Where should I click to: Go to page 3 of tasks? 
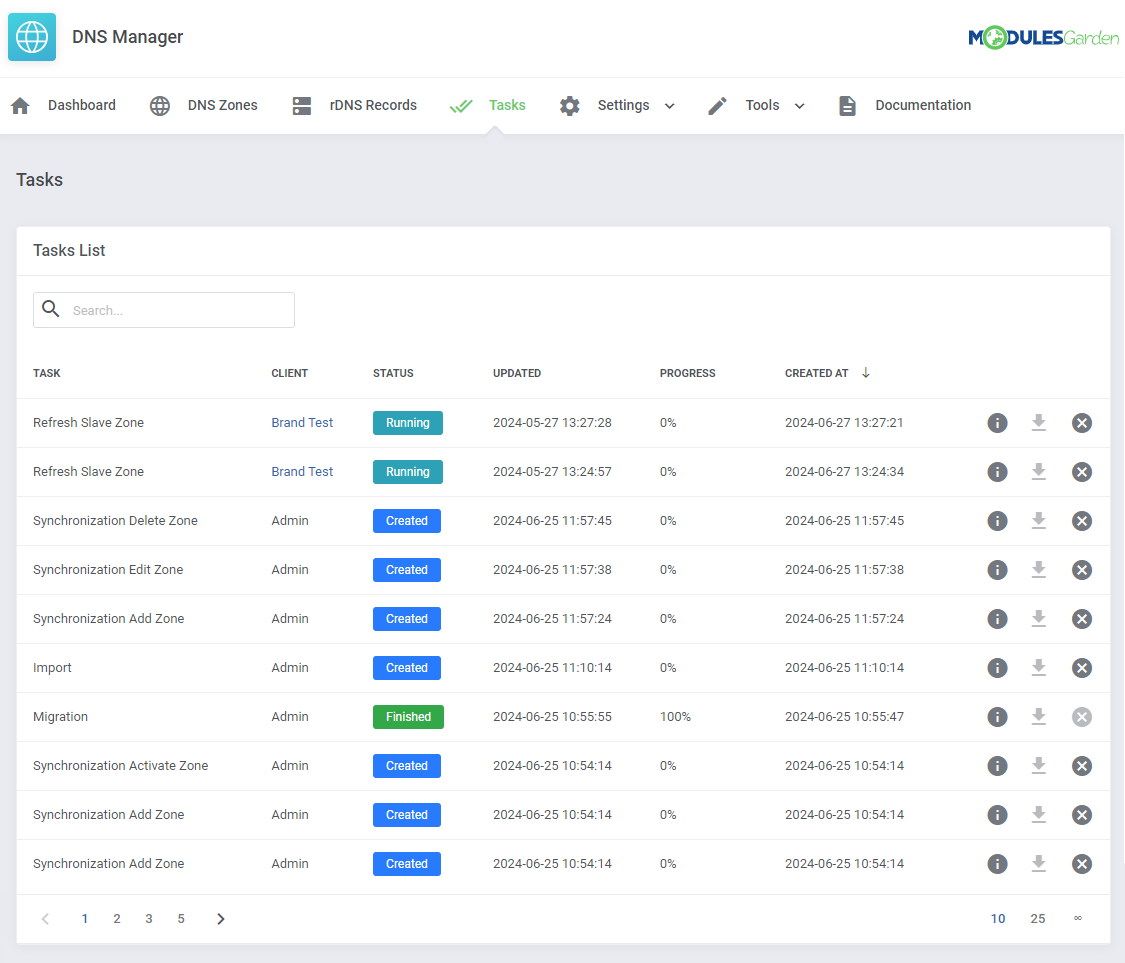click(x=149, y=919)
